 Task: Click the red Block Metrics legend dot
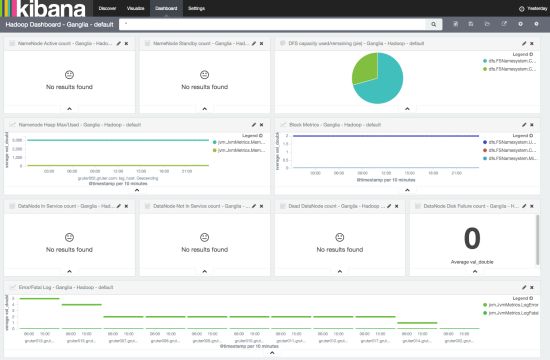point(485,150)
